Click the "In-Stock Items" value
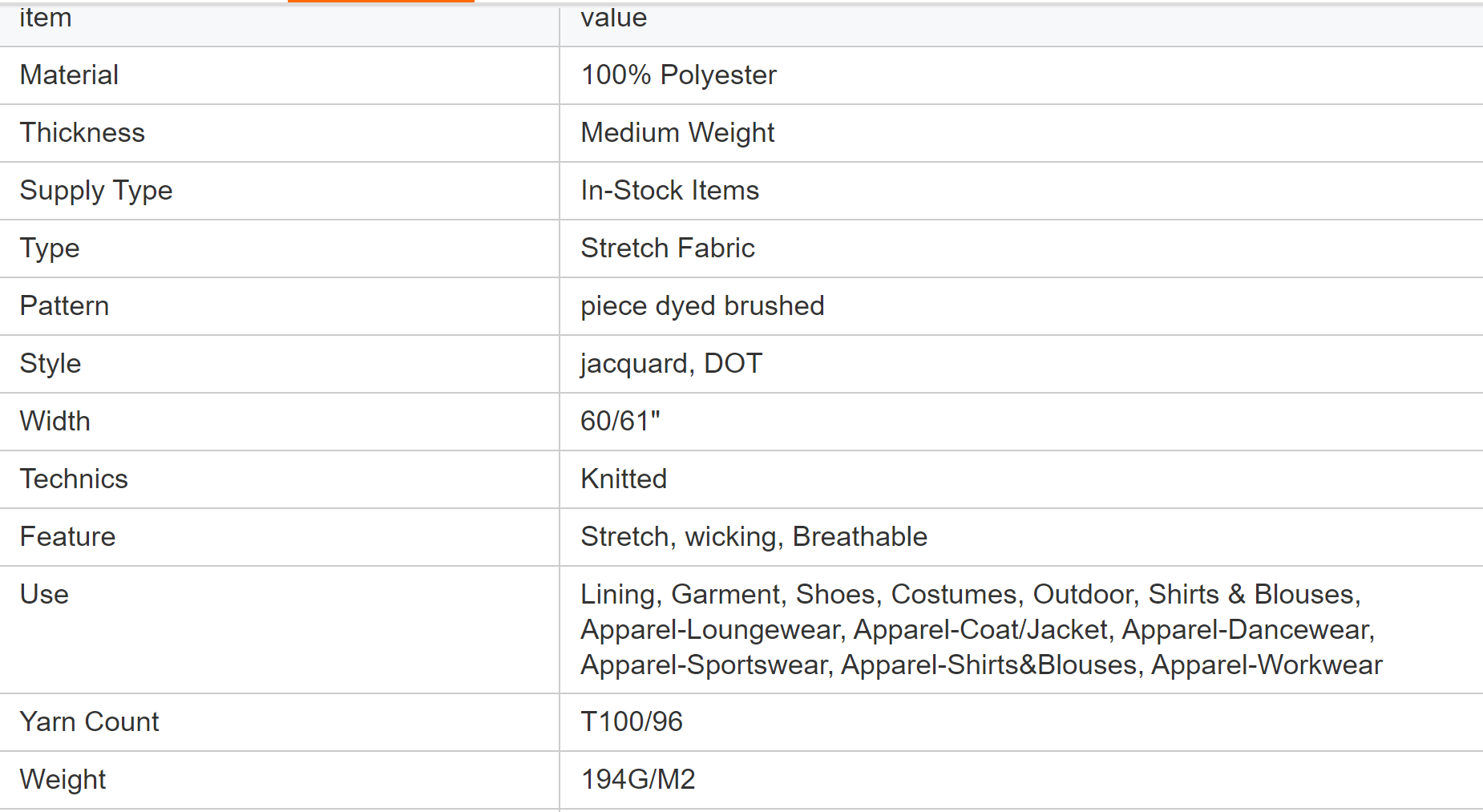Screen dimensions: 1483x812 click(669, 191)
